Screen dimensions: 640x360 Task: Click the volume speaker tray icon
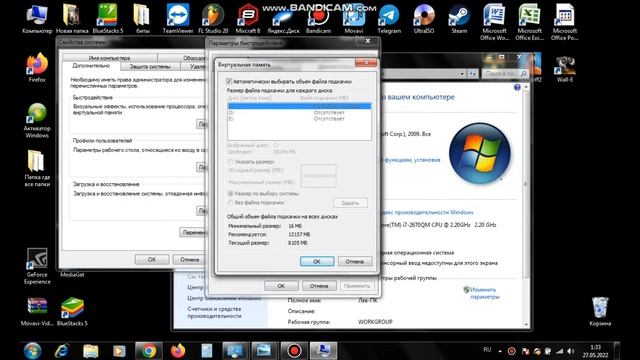[571, 351]
